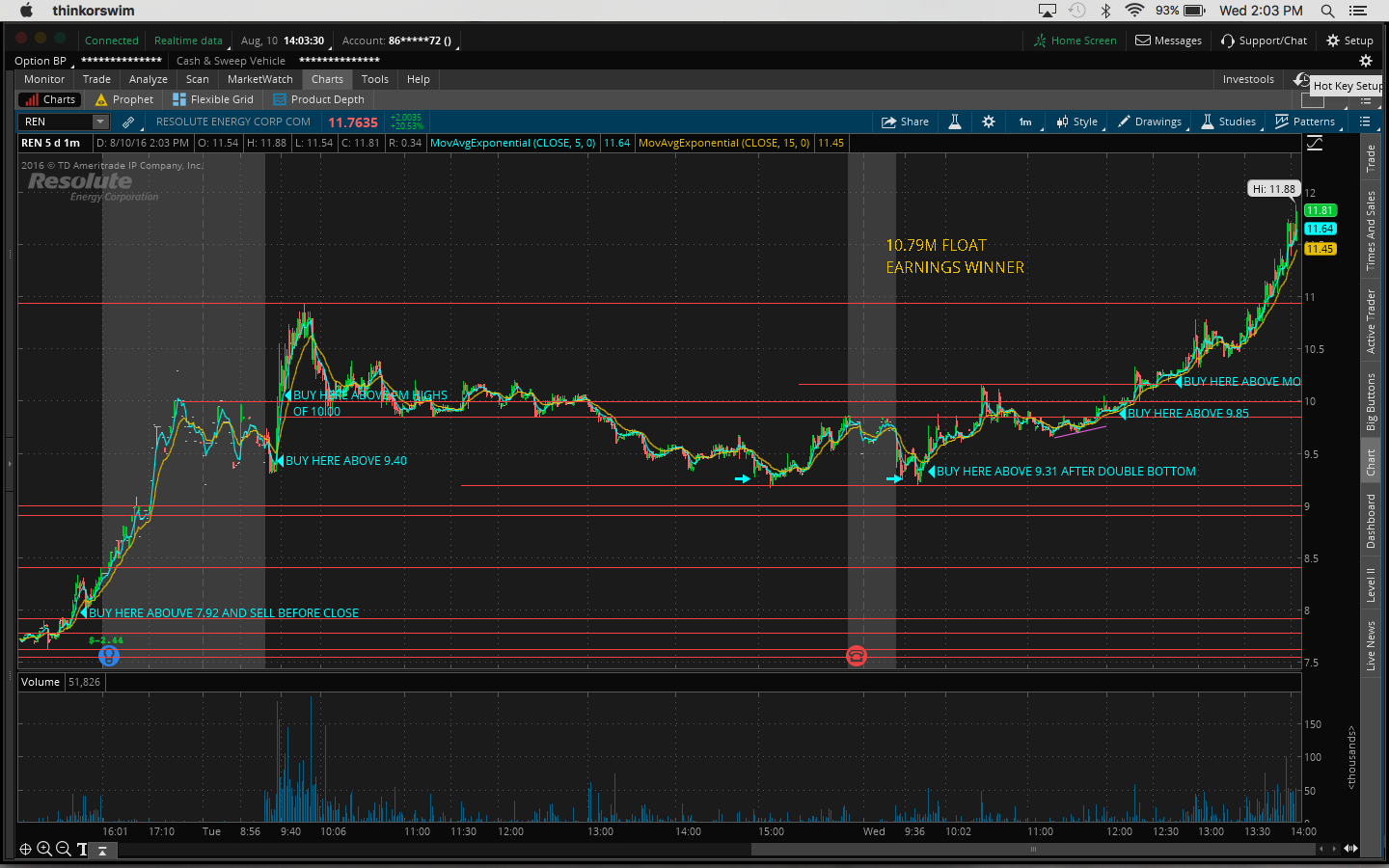Open Spotlight search in the menu bar
Viewport: 1389px width, 868px height.
click(x=1328, y=11)
